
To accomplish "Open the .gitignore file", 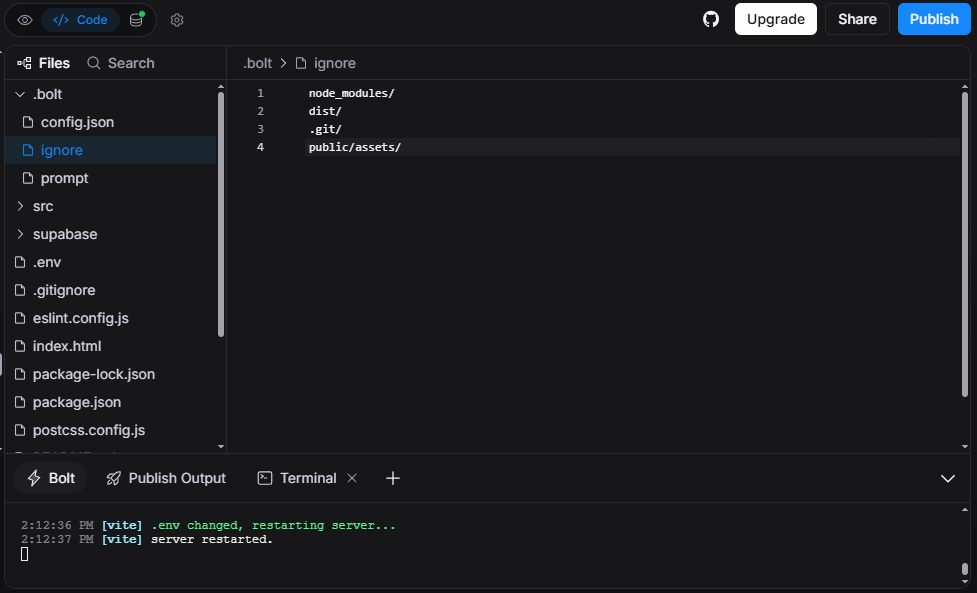I will tap(111, 290).
